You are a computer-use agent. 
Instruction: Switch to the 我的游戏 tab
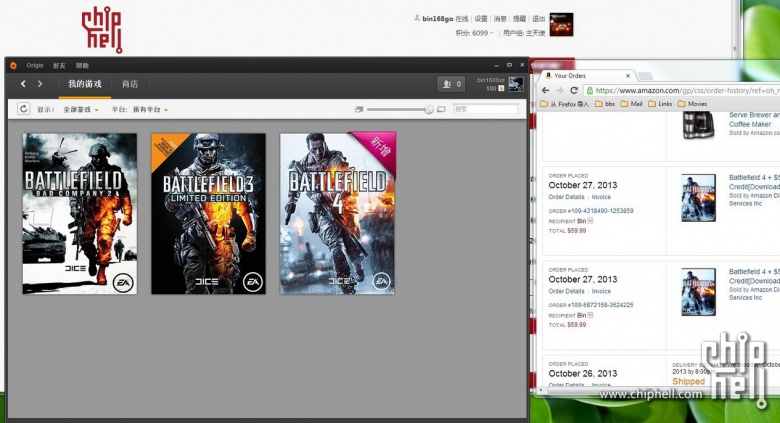point(85,84)
